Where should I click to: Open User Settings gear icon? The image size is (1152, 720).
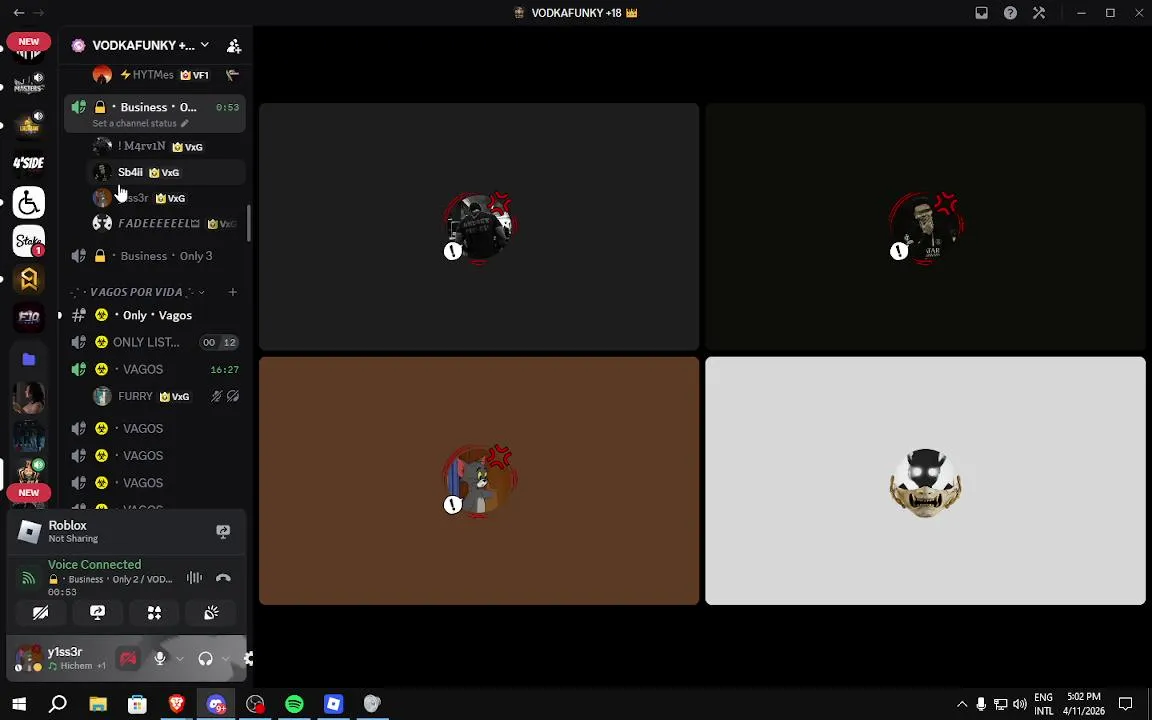(248, 658)
